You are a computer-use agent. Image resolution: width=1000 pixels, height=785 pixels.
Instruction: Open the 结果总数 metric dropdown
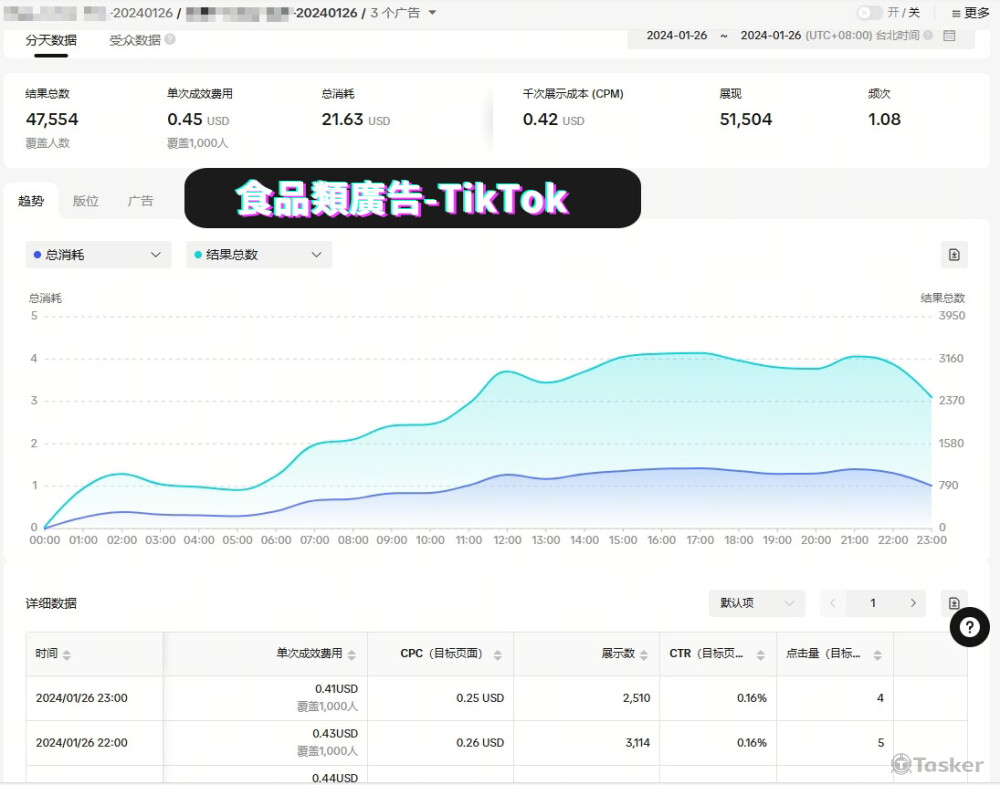(259, 254)
